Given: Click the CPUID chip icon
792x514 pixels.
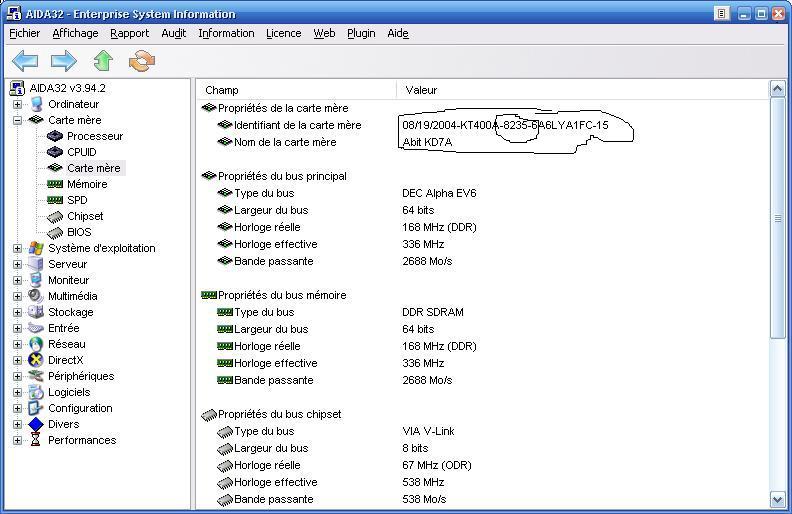Looking at the screenshot, I should tap(55, 152).
